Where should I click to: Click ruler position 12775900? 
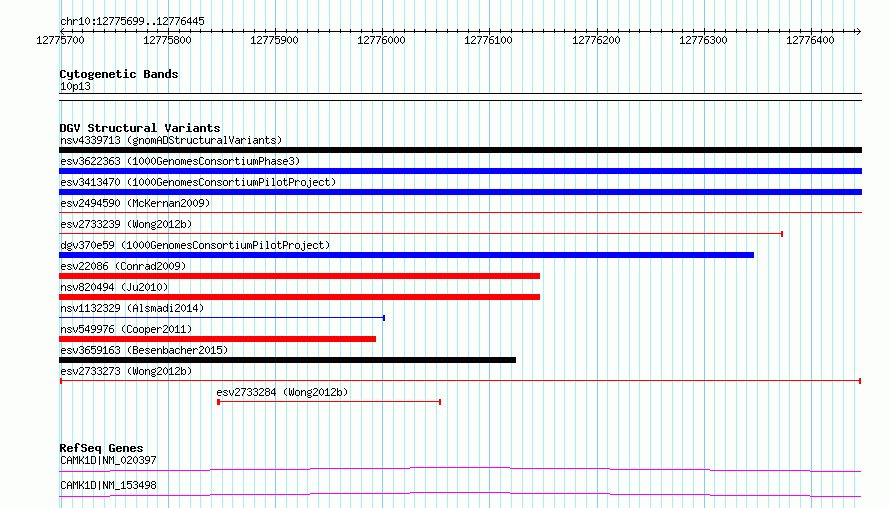(274, 40)
